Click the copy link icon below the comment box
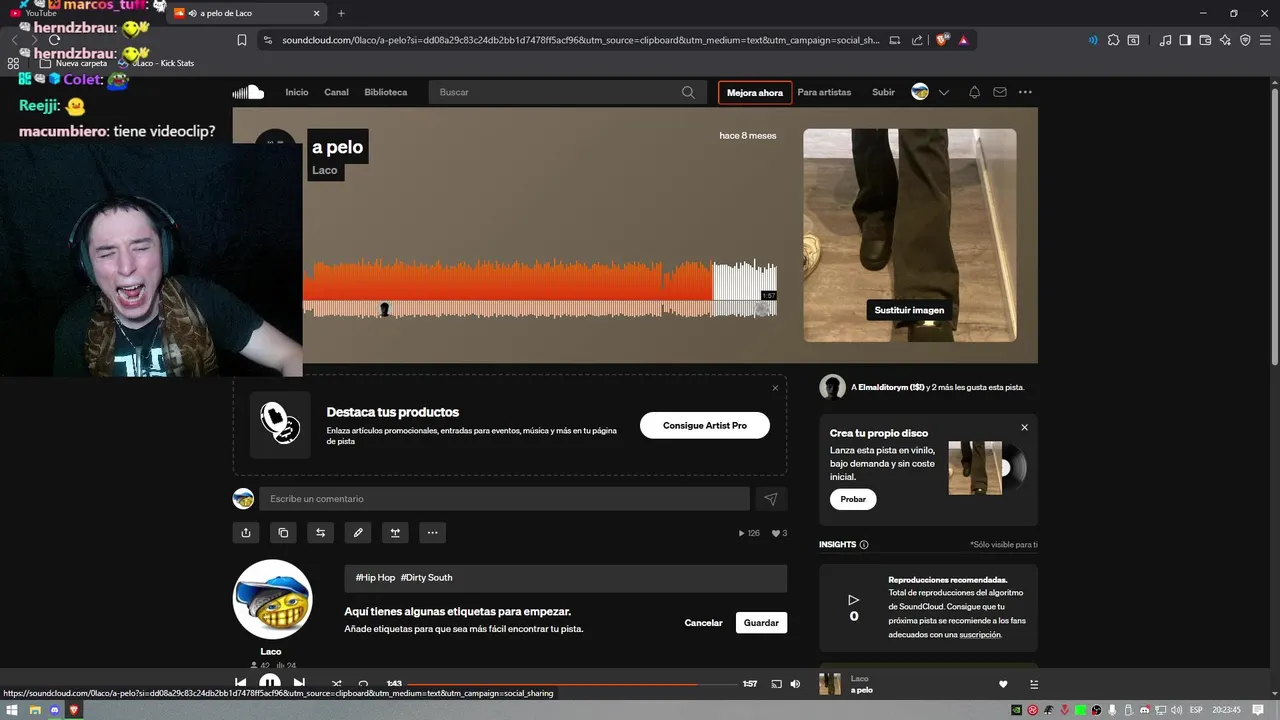The height and width of the screenshot is (720, 1280). [x=283, y=533]
